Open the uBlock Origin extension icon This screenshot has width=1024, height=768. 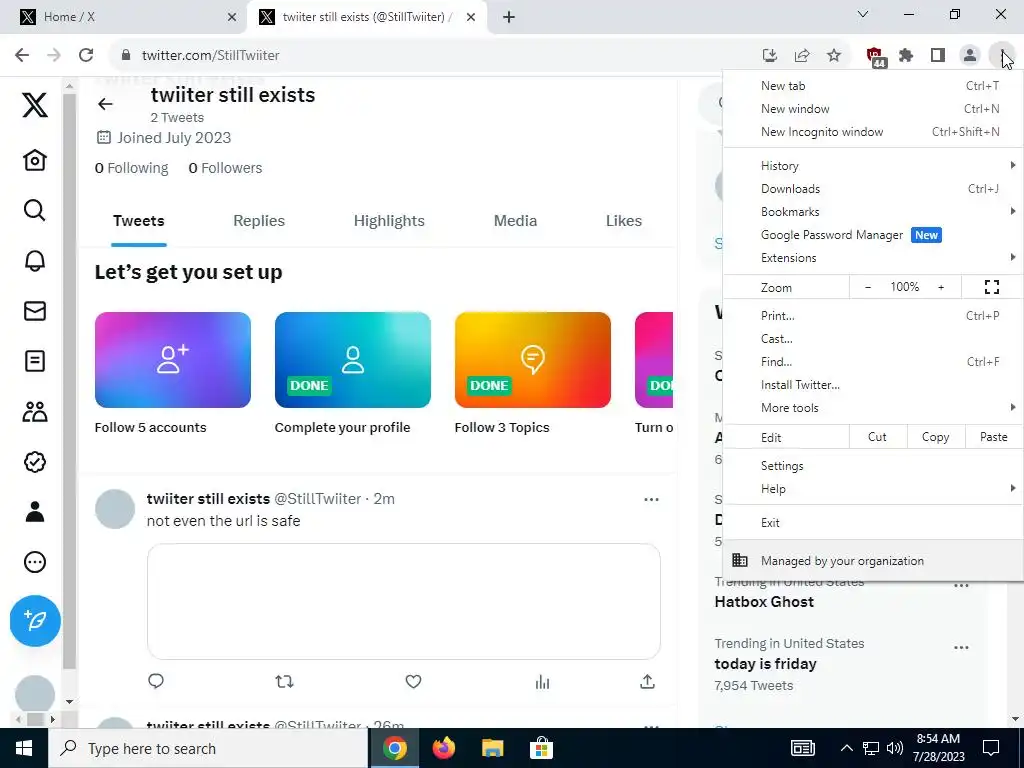(x=875, y=56)
